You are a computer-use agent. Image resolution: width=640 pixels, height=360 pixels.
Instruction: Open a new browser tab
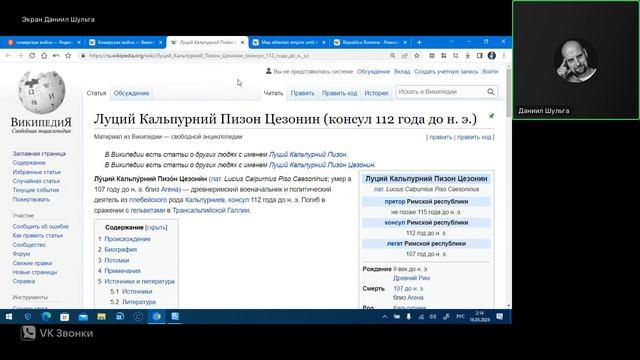[419, 42]
